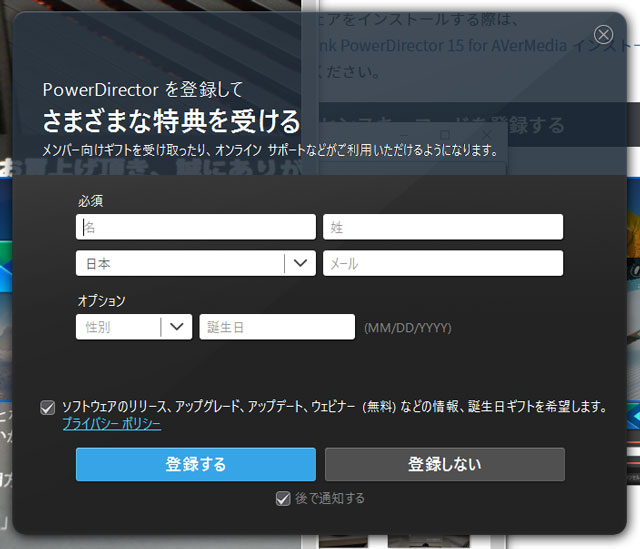The image size is (640, 549).
Task: Toggle the 後で通知する checkbox
Action: coord(283,498)
